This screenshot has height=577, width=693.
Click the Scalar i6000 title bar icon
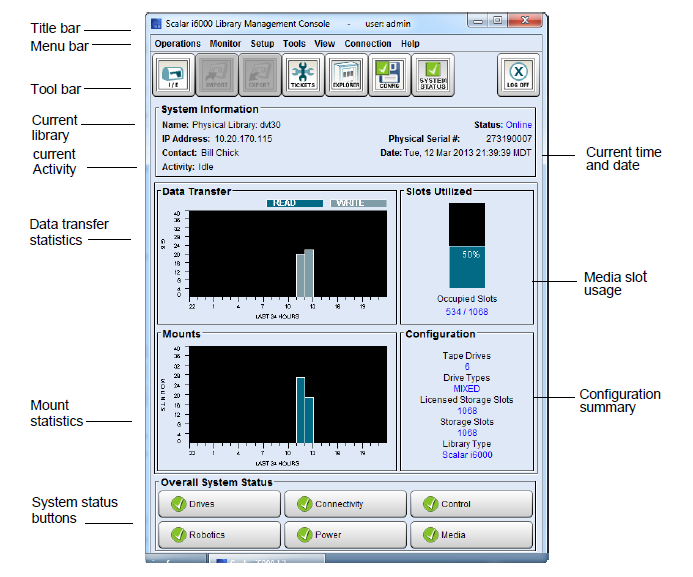point(156,23)
